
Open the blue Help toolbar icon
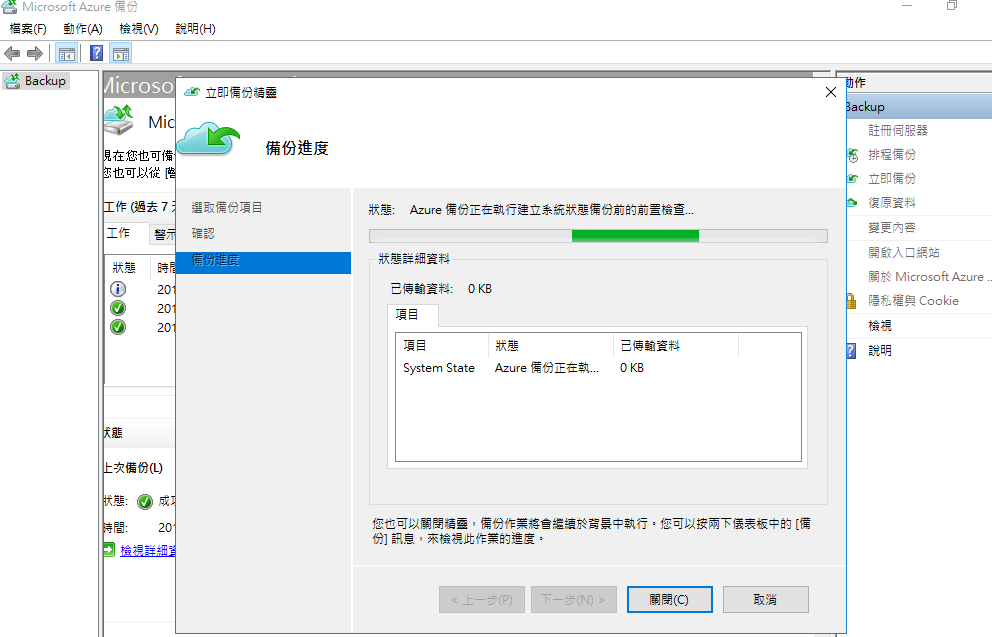coord(96,53)
